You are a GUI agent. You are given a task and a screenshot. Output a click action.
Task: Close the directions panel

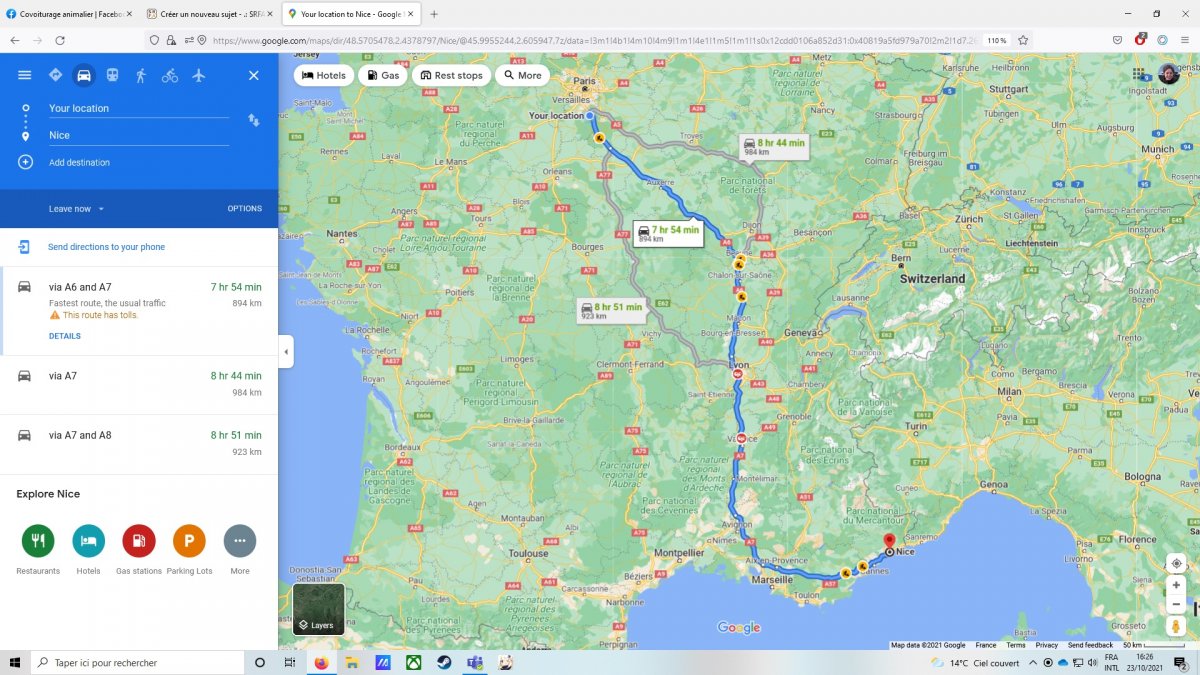[254, 75]
